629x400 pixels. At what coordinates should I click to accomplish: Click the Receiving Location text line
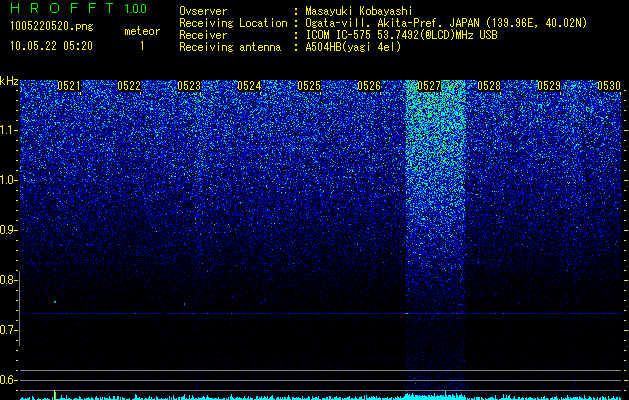point(383,23)
